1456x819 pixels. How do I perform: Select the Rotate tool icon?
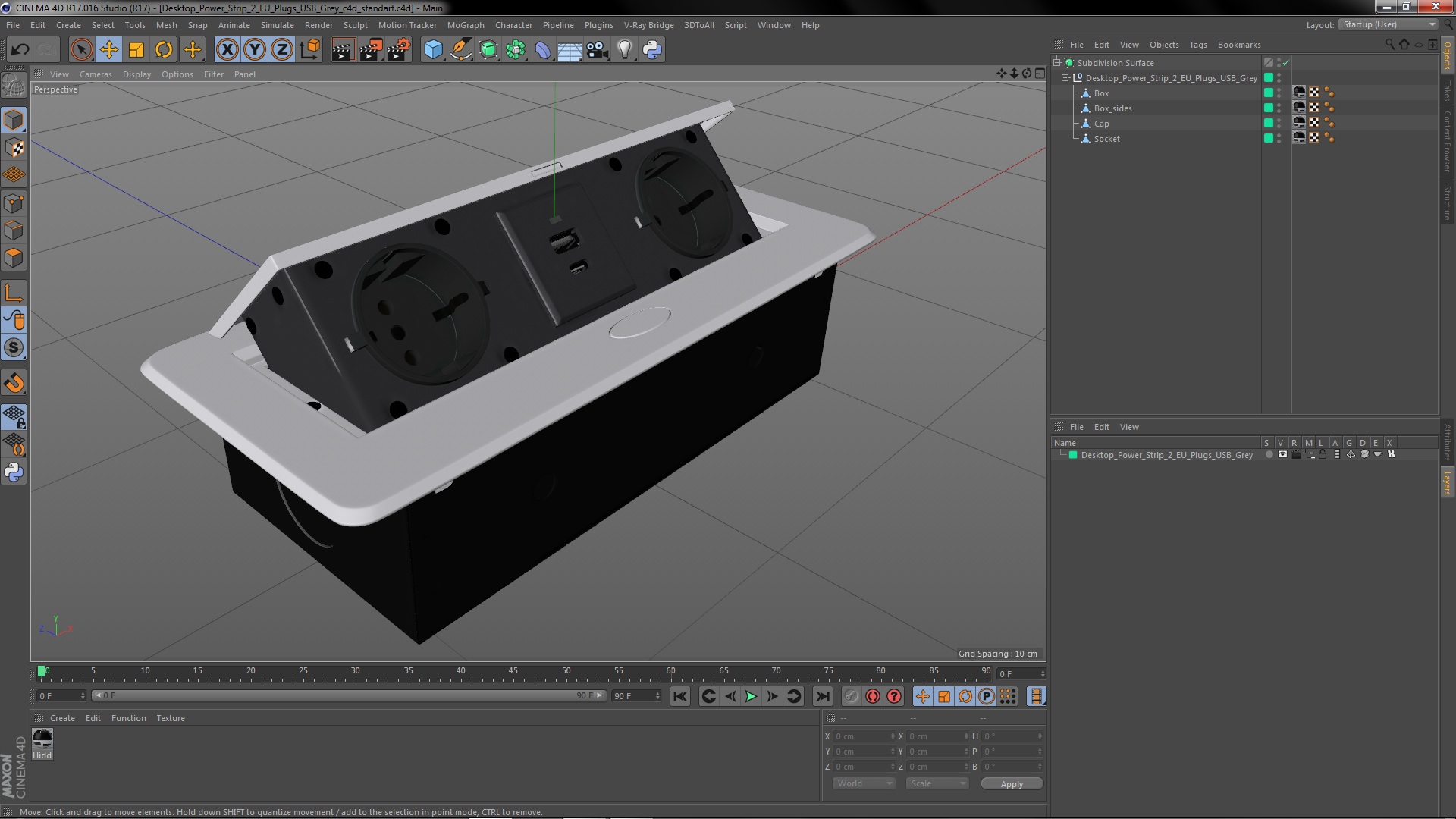(164, 50)
